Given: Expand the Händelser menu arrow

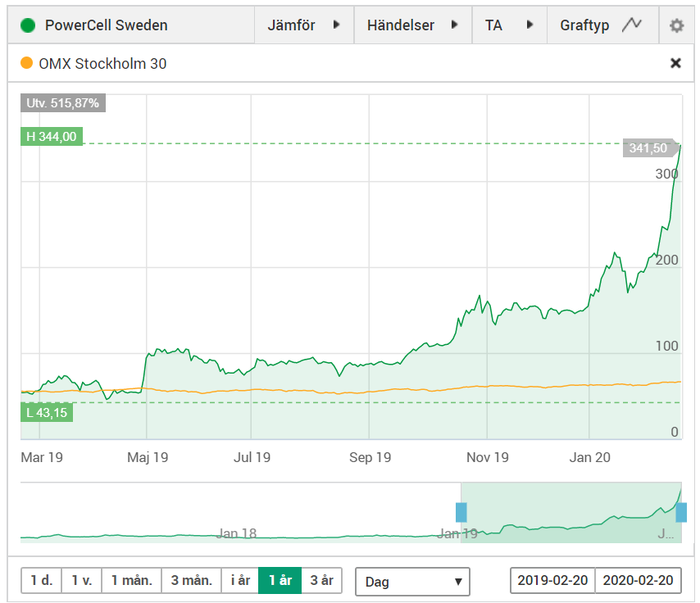Looking at the screenshot, I should pyautogui.click(x=454, y=25).
